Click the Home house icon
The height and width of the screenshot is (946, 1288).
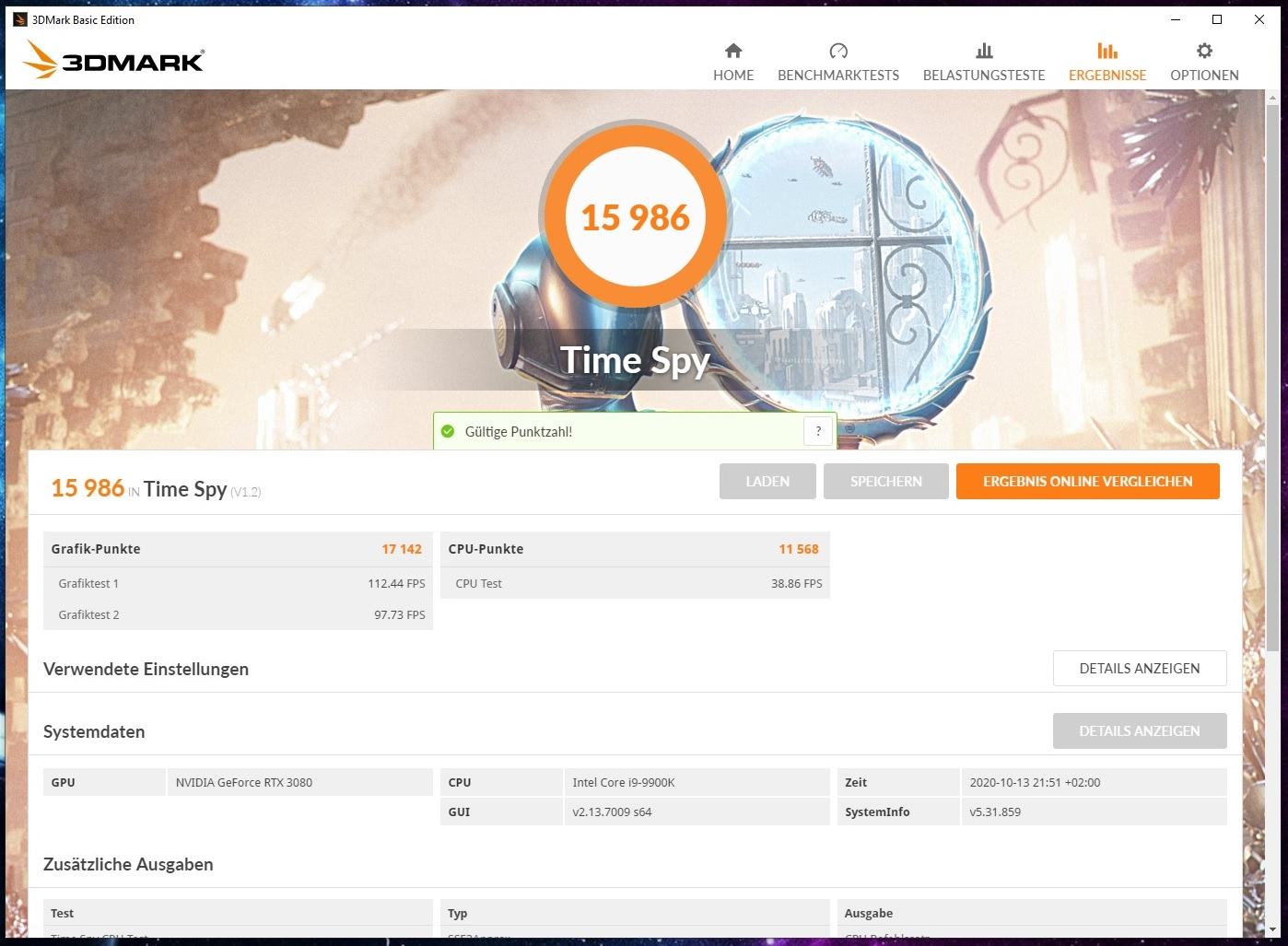[733, 51]
